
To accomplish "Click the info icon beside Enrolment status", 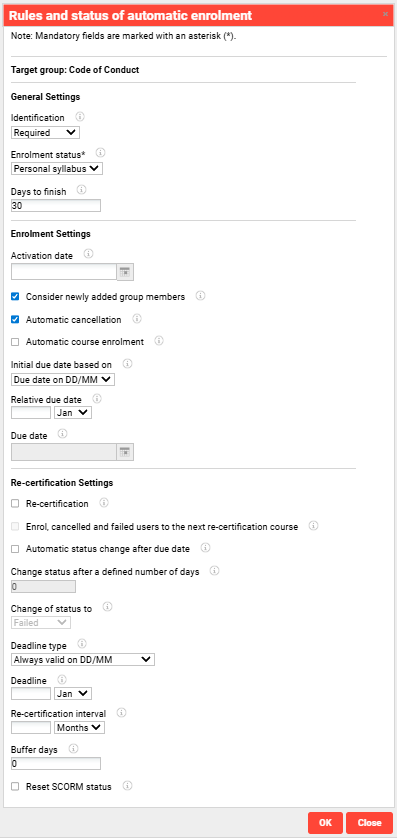I will pyautogui.click(x=100, y=153).
